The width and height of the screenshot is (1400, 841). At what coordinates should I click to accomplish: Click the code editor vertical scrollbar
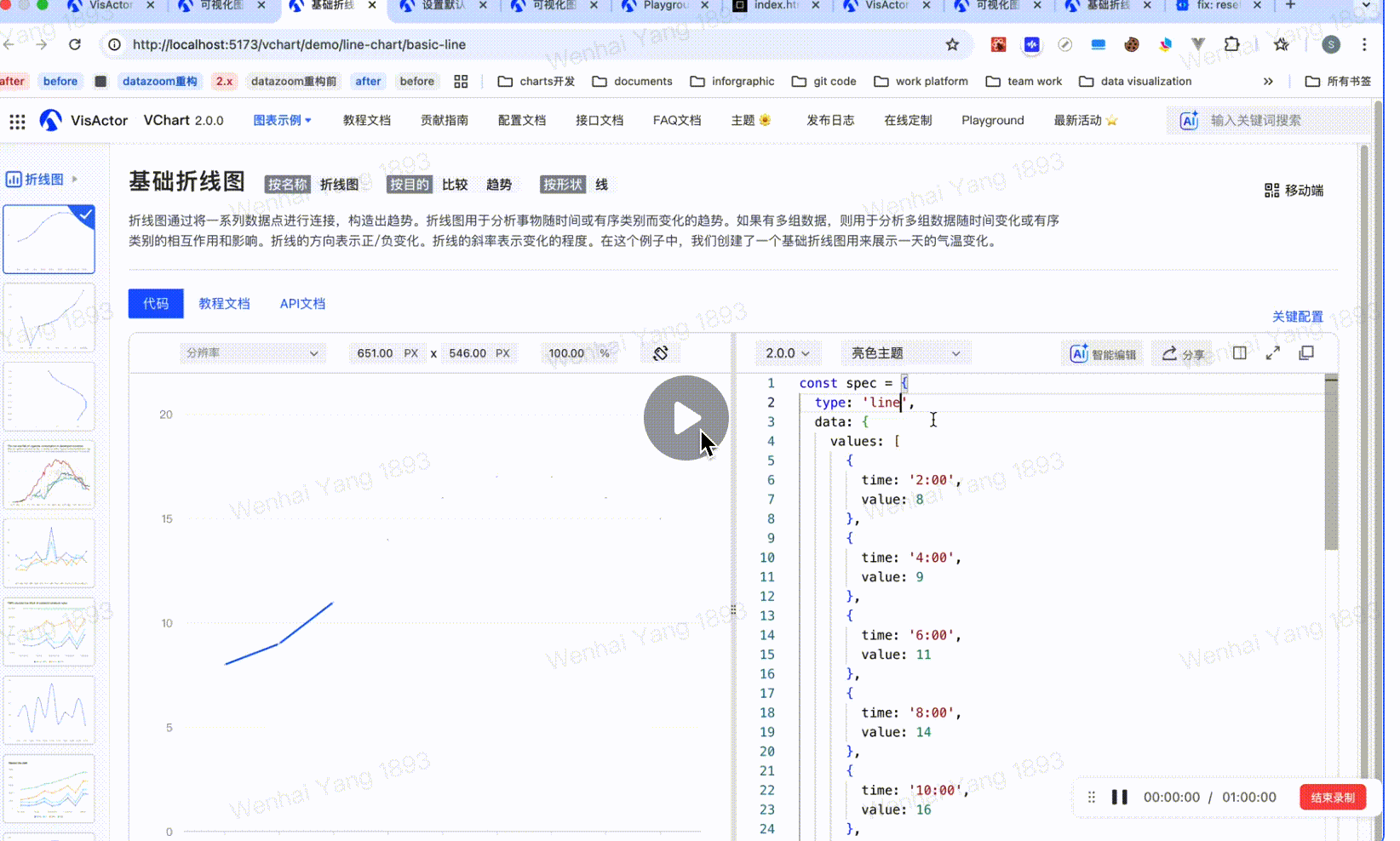pos(1331,464)
